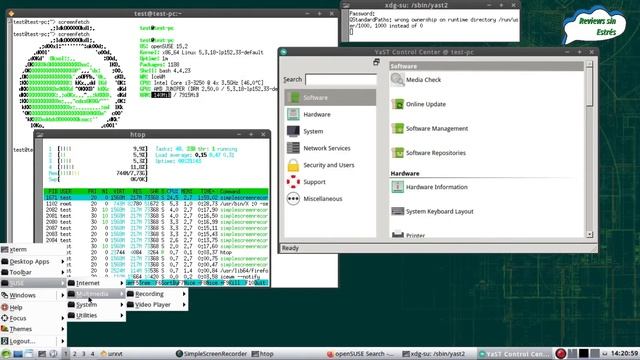Screen dimensions: 640x360
Task: Focus the YaST Search input field
Action: [341, 80]
